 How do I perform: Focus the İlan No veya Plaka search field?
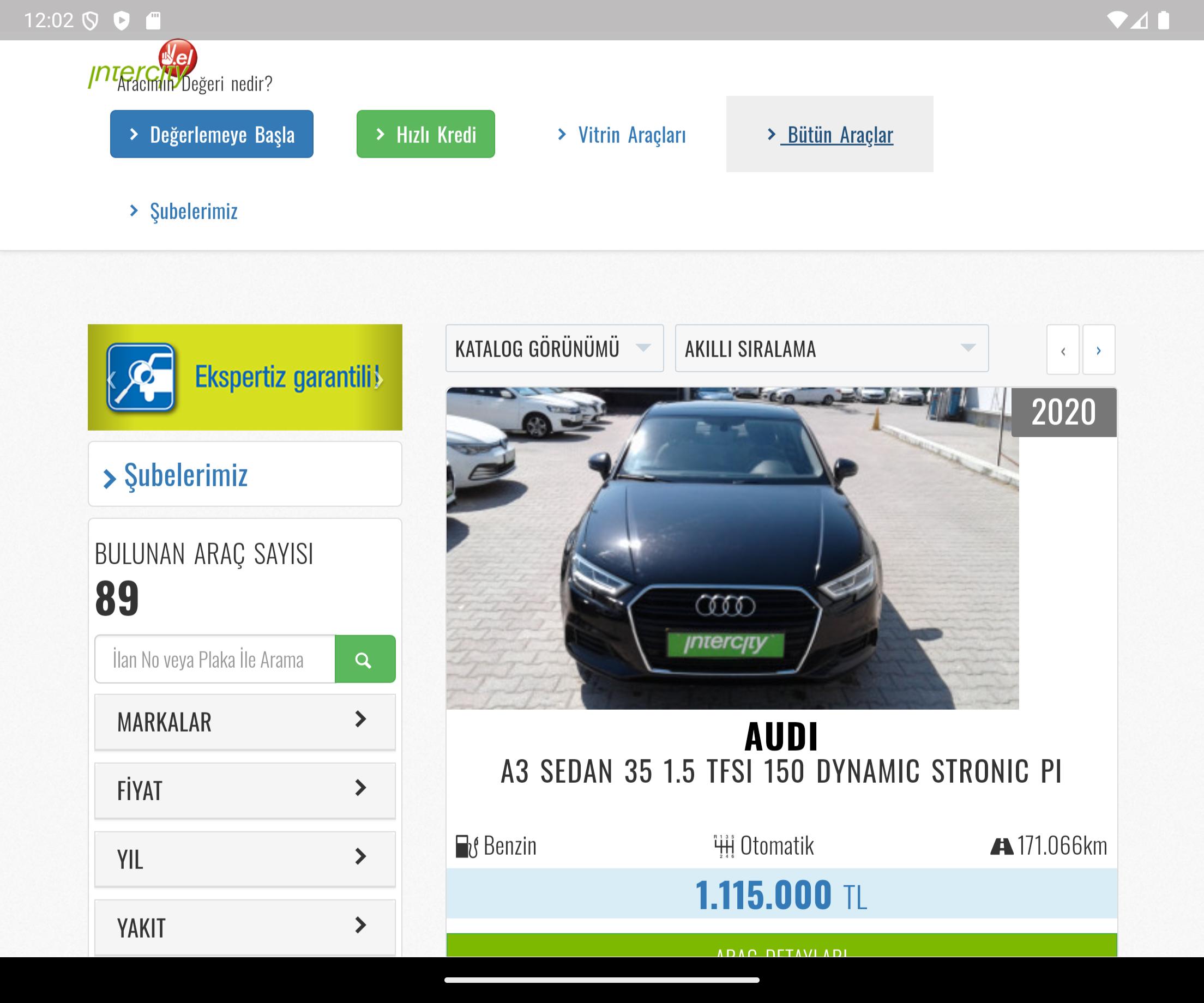tap(215, 659)
